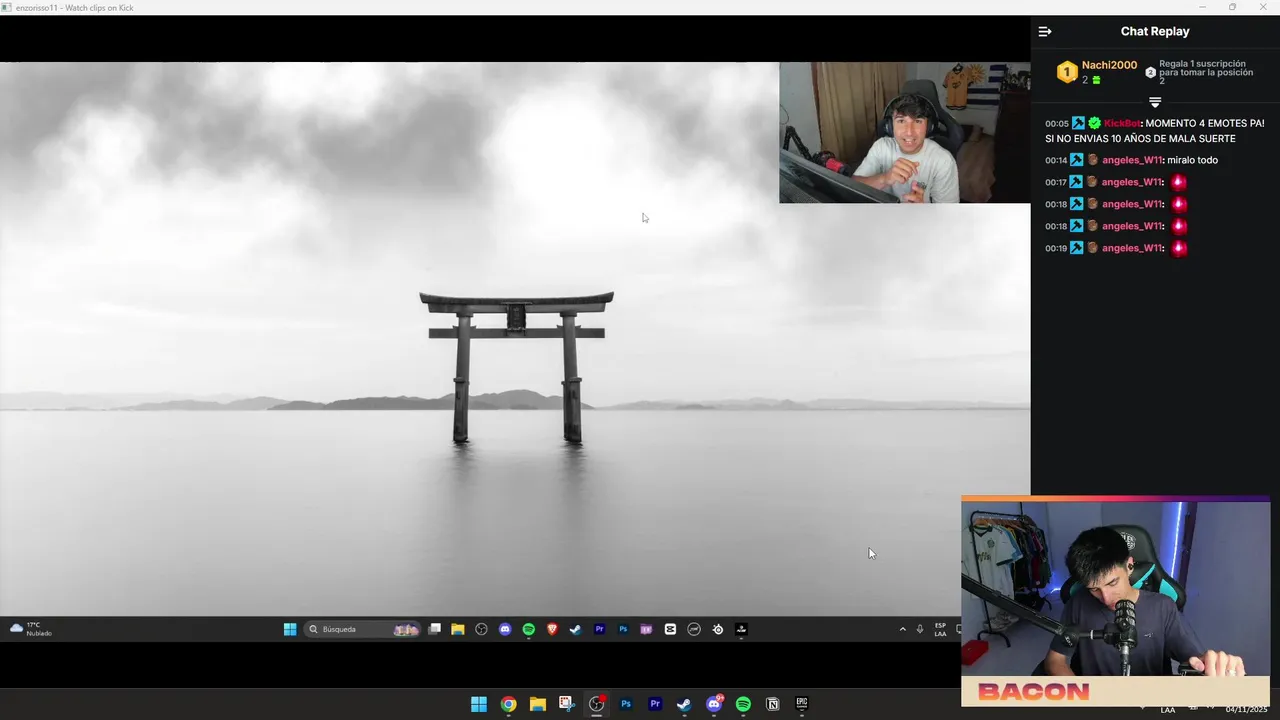Jump to the 00:14 chat timestamp
This screenshot has height=720, width=1280.
click(1057, 160)
